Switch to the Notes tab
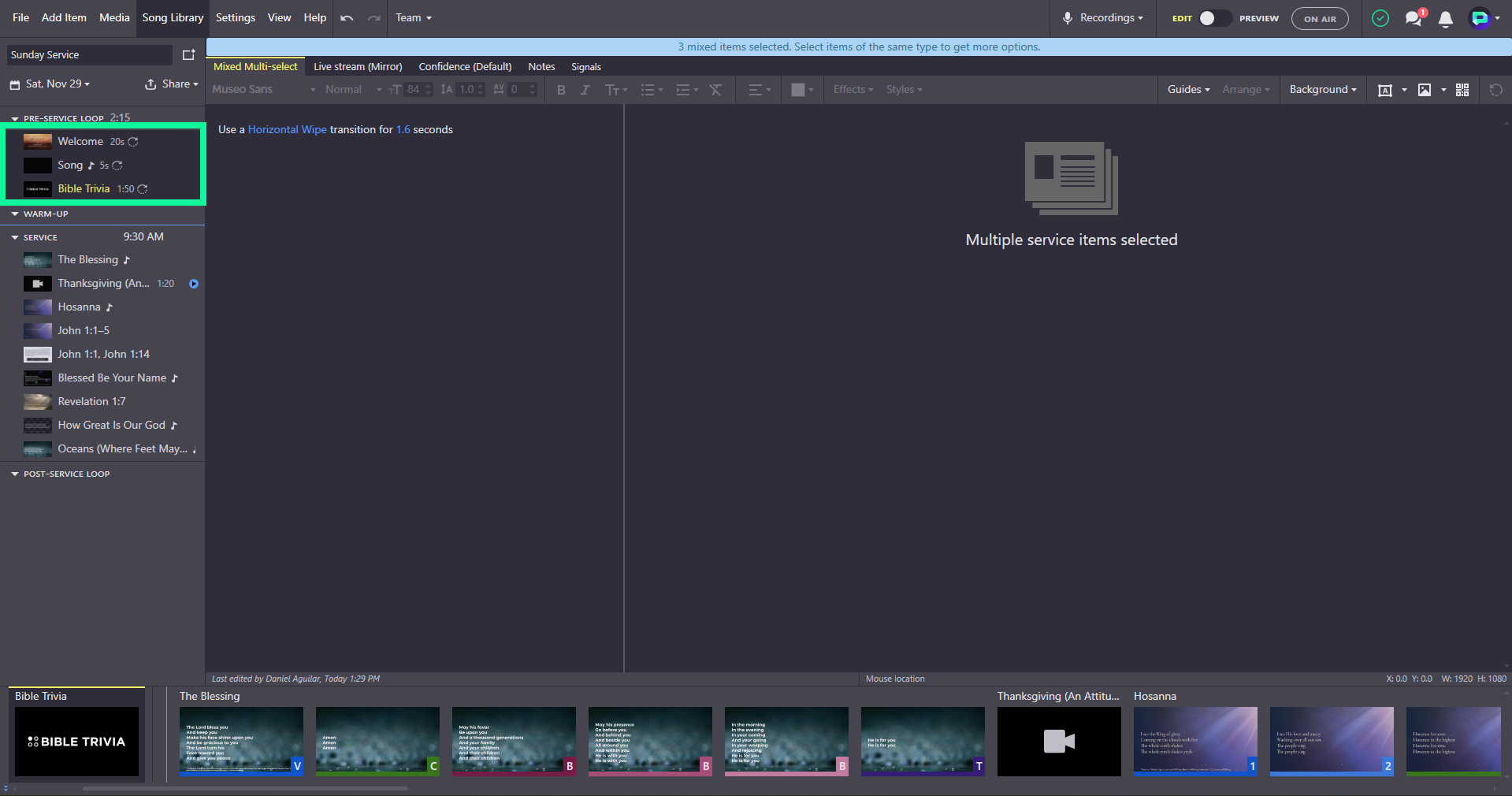Image resolution: width=1512 pixels, height=796 pixels. click(x=541, y=67)
